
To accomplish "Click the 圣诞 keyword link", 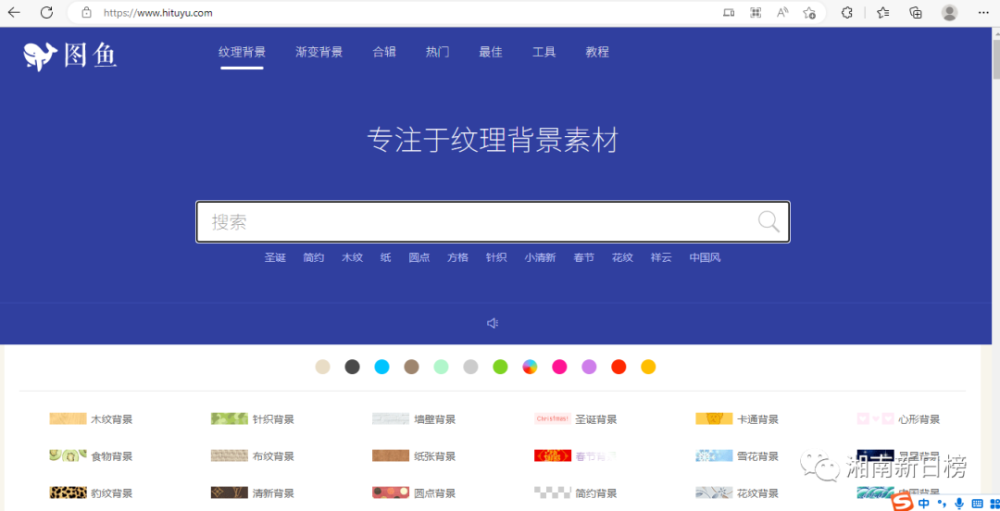I will [275, 258].
